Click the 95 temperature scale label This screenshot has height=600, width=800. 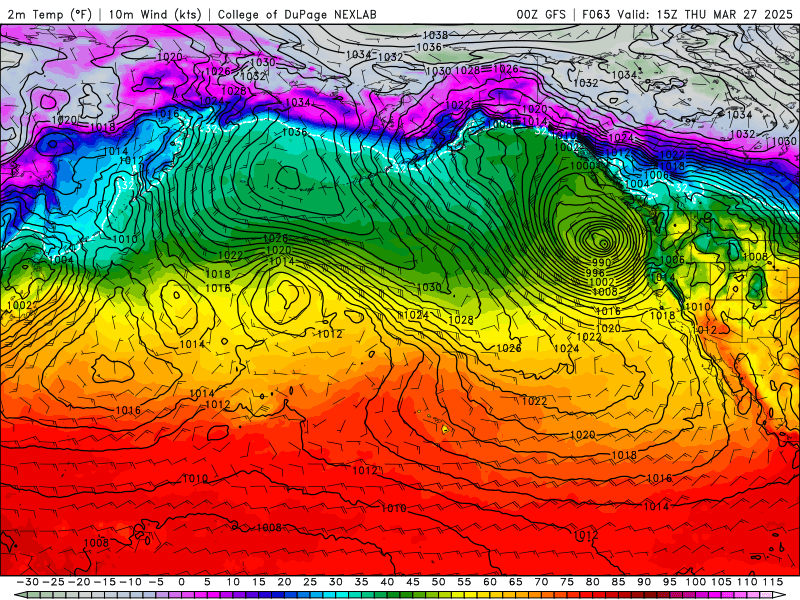669,582
